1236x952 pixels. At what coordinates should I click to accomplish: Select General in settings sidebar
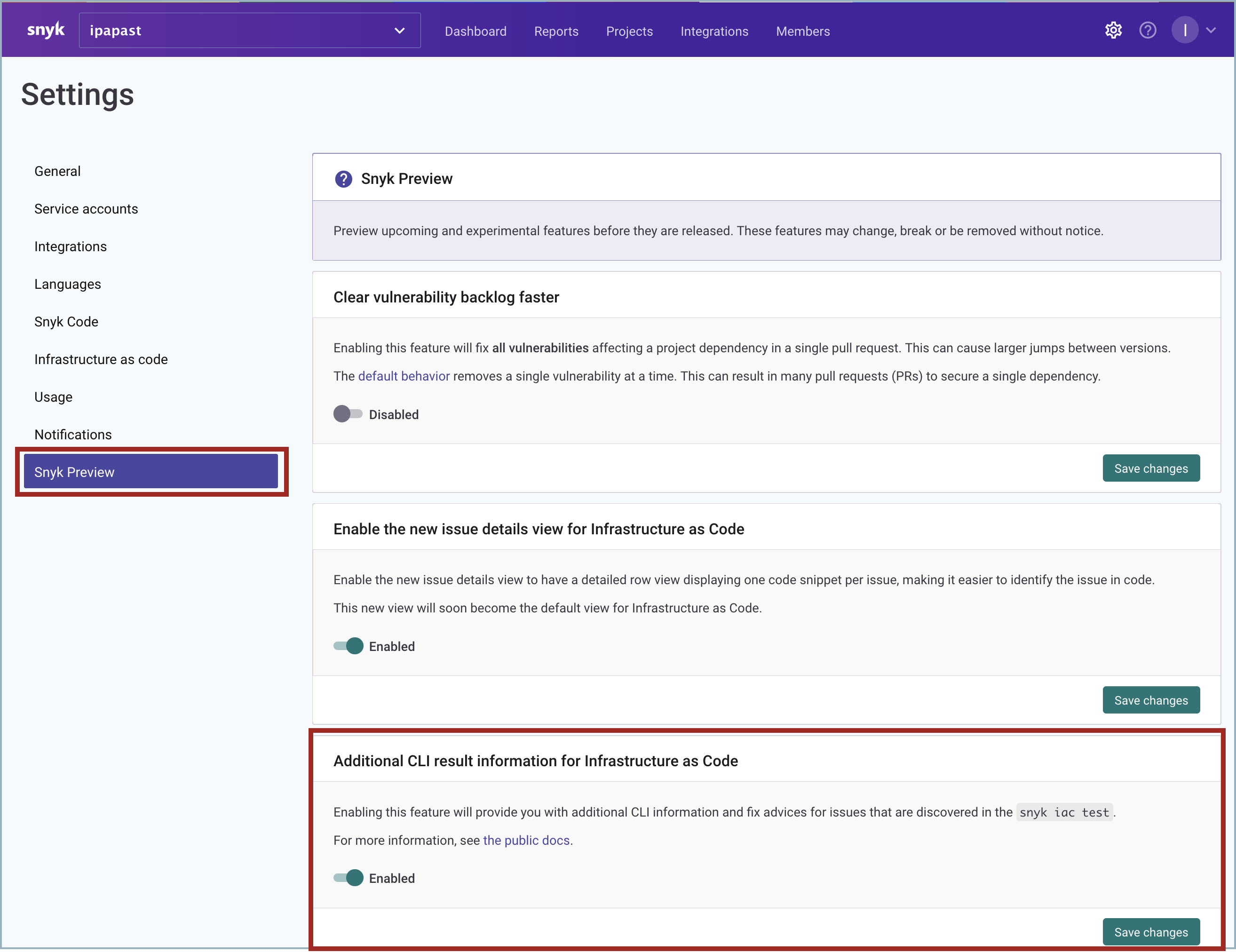pos(57,171)
